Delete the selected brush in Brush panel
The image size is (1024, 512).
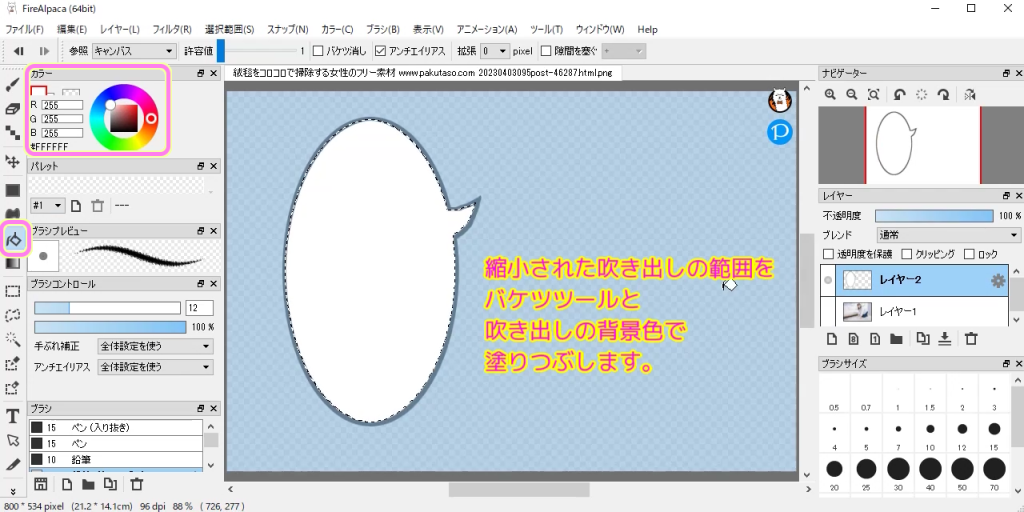click(136, 484)
